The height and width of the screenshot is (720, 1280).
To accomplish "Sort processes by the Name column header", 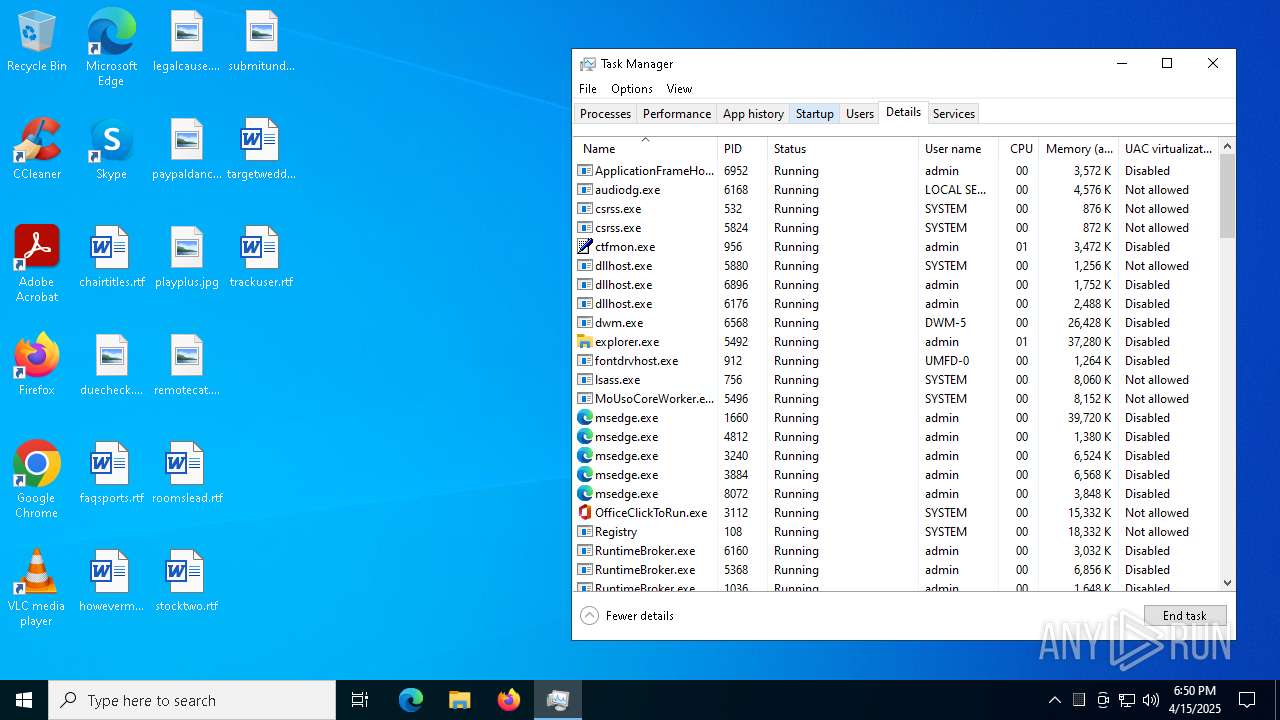I will pos(646,149).
